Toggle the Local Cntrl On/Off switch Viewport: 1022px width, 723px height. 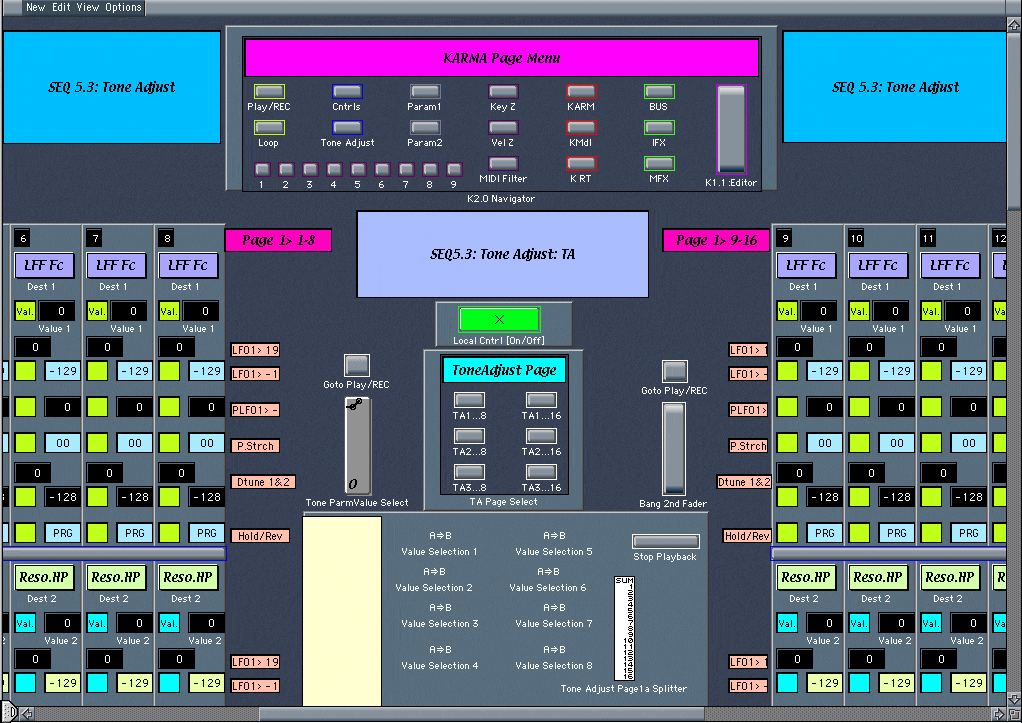tap(499, 319)
